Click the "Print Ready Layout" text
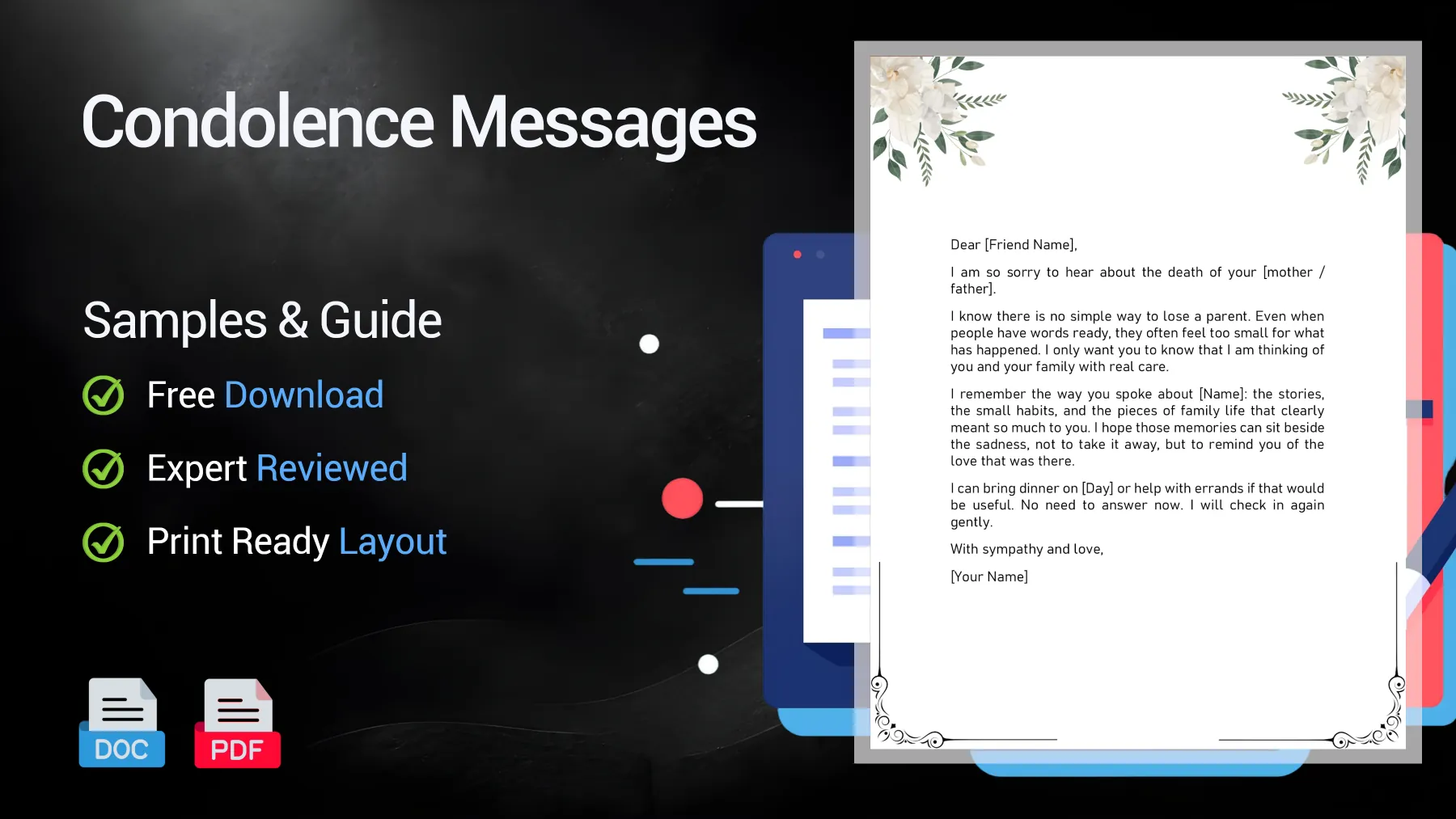The width and height of the screenshot is (1456, 819). (x=297, y=542)
